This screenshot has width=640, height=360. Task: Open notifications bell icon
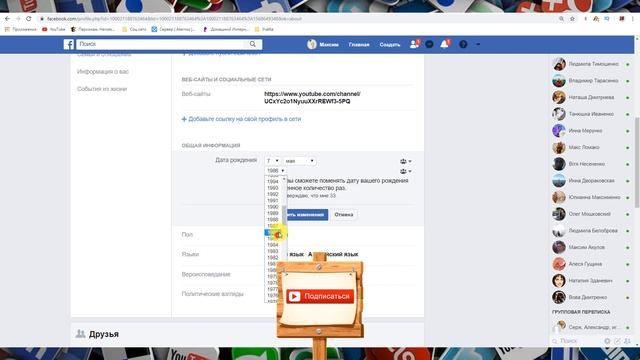(444, 44)
